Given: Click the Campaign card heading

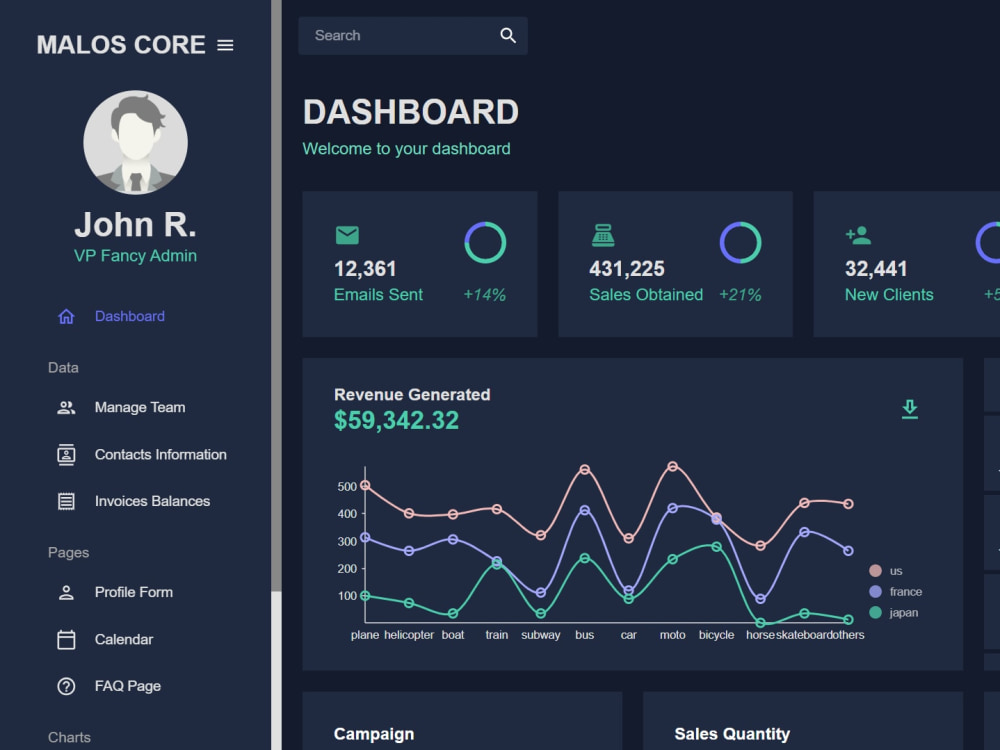Looking at the screenshot, I should pyautogui.click(x=374, y=734).
